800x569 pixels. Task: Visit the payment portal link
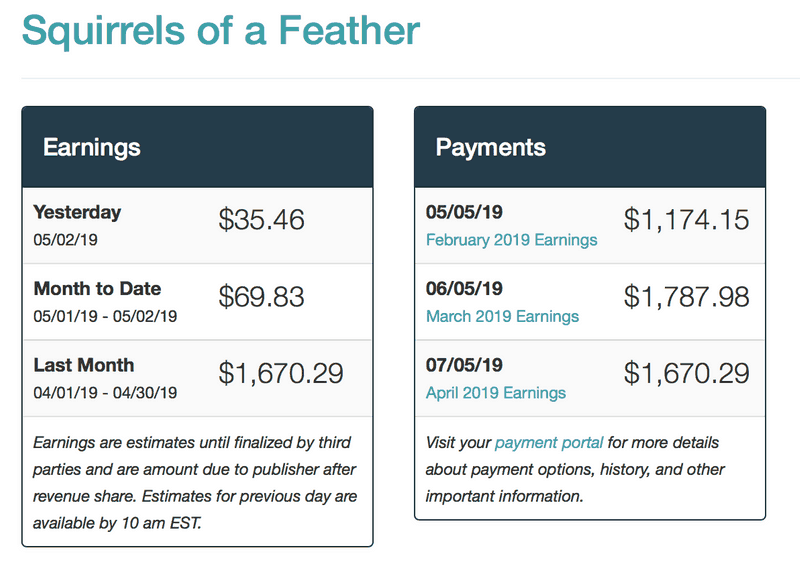(x=549, y=442)
